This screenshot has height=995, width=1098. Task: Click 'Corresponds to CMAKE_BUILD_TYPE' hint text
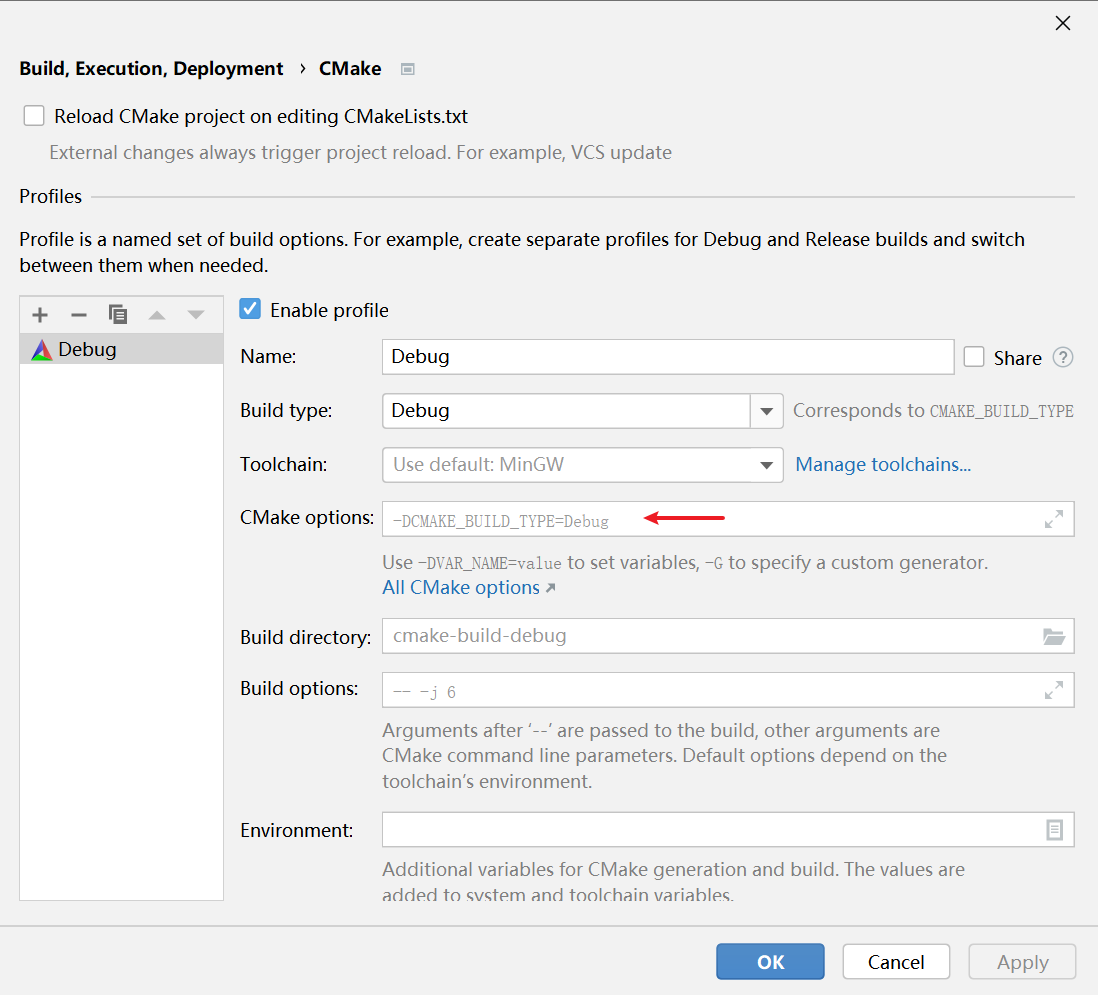pos(933,410)
